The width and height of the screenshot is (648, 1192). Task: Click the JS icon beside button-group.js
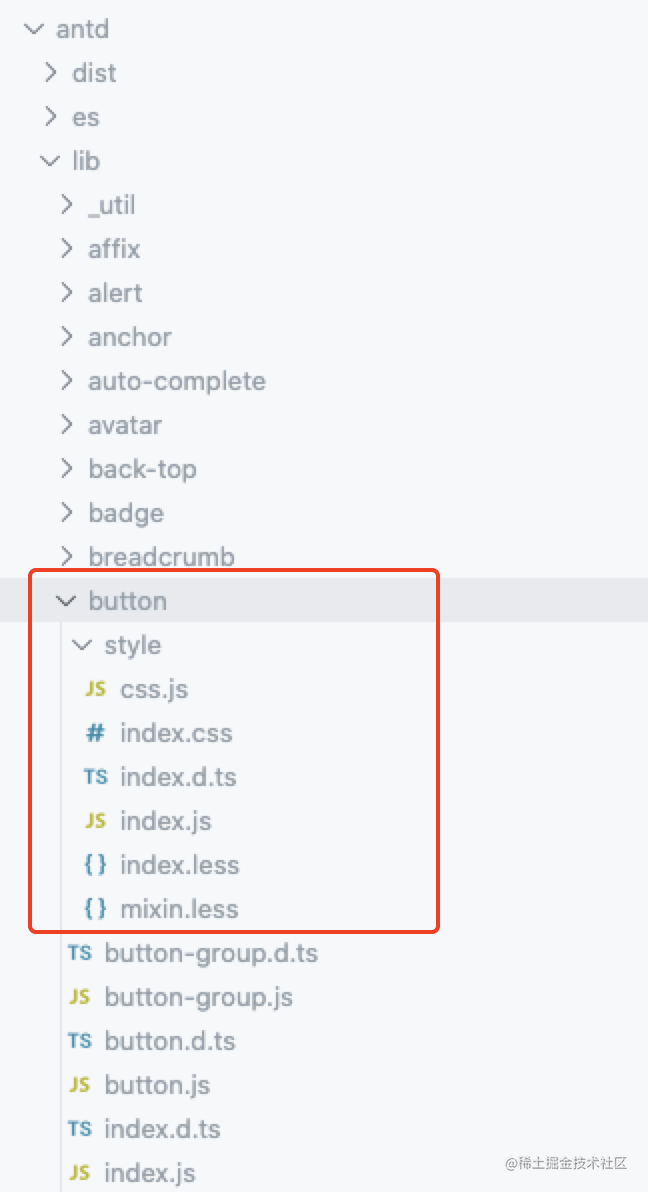tap(80, 997)
